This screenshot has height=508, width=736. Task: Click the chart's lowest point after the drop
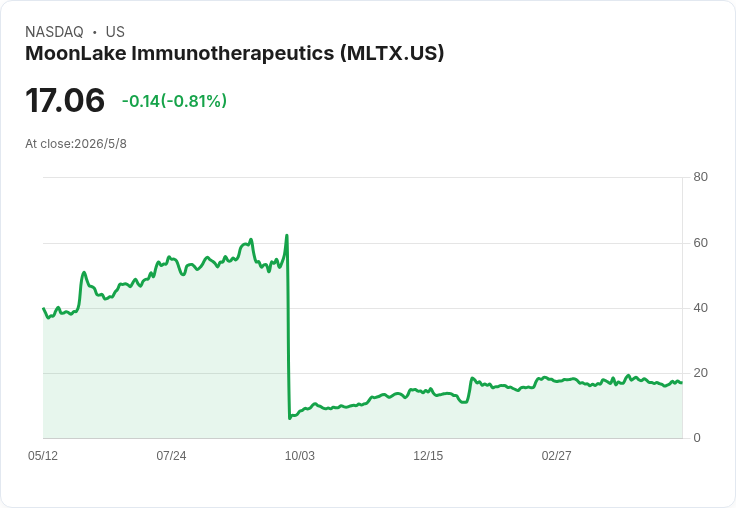click(x=290, y=418)
